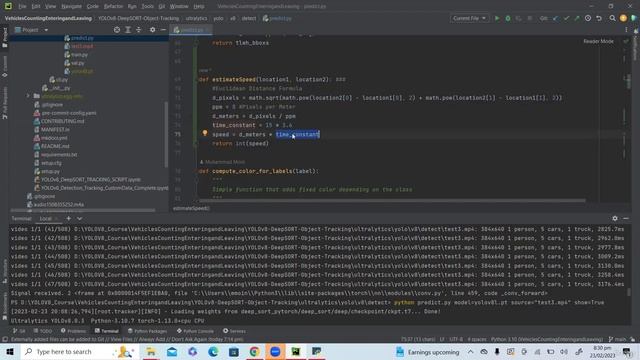The height and width of the screenshot is (360, 640).
Task: Open Notifications tool window on right sidebar
Action: (636, 45)
